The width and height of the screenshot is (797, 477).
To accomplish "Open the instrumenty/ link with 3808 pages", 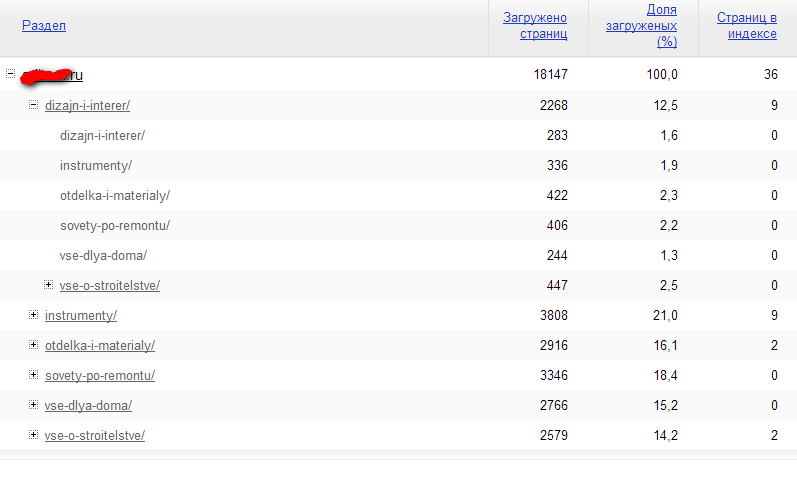I will pos(81,316).
